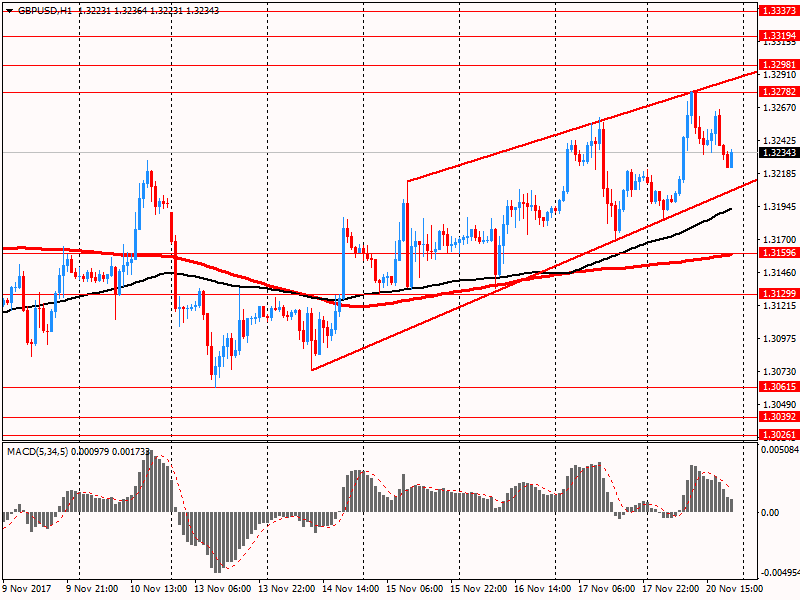Click the 9 Nov 2017 time label
The height and width of the screenshot is (600, 800).
tap(27, 588)
